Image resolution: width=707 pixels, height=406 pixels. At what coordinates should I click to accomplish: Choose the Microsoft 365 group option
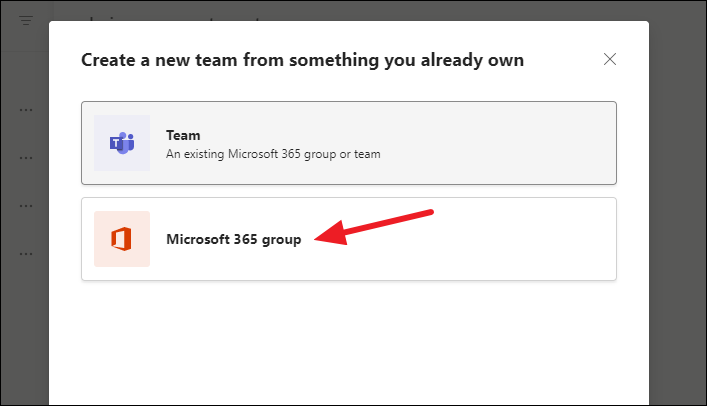349,239
